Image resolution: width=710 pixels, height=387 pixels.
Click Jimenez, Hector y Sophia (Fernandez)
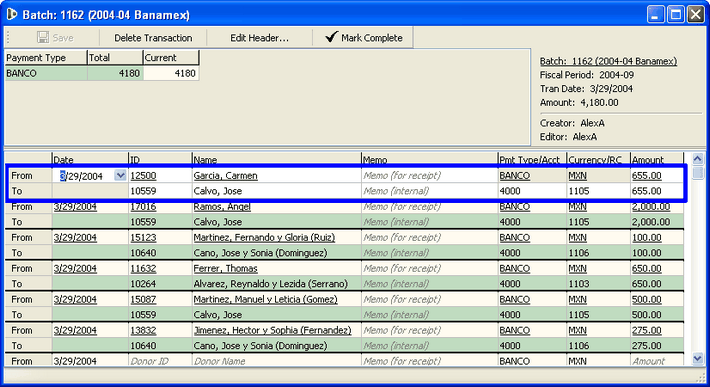(x=272, y=330)
